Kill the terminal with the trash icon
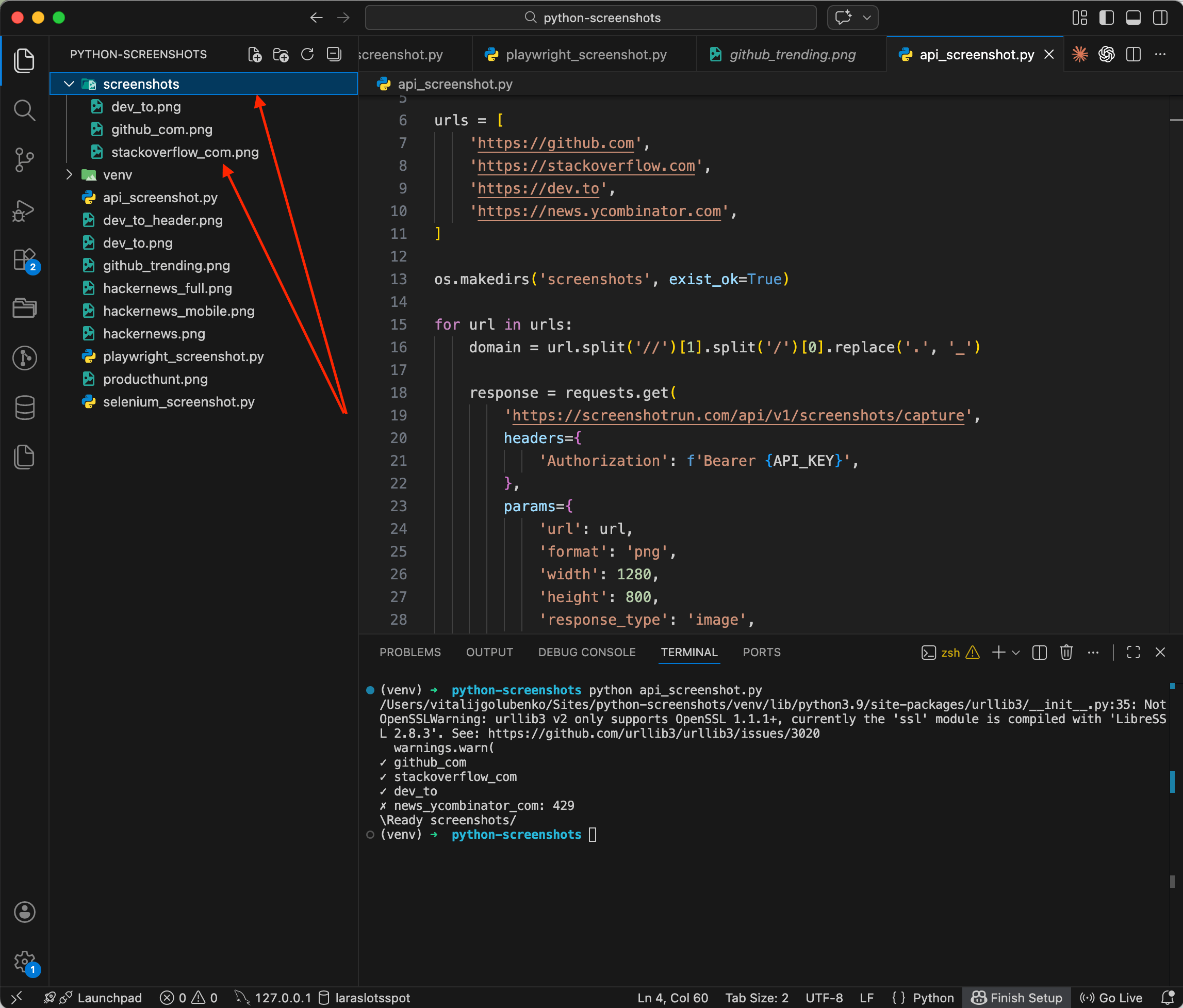Screen dimensions: 1183x1008 pyautogui.click(x=1066, y=652)
